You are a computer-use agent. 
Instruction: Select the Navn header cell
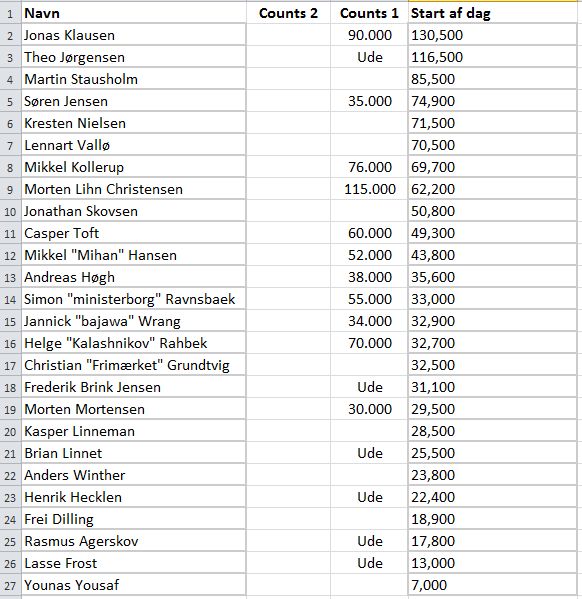pyautogui.click(x=133, y=13)
